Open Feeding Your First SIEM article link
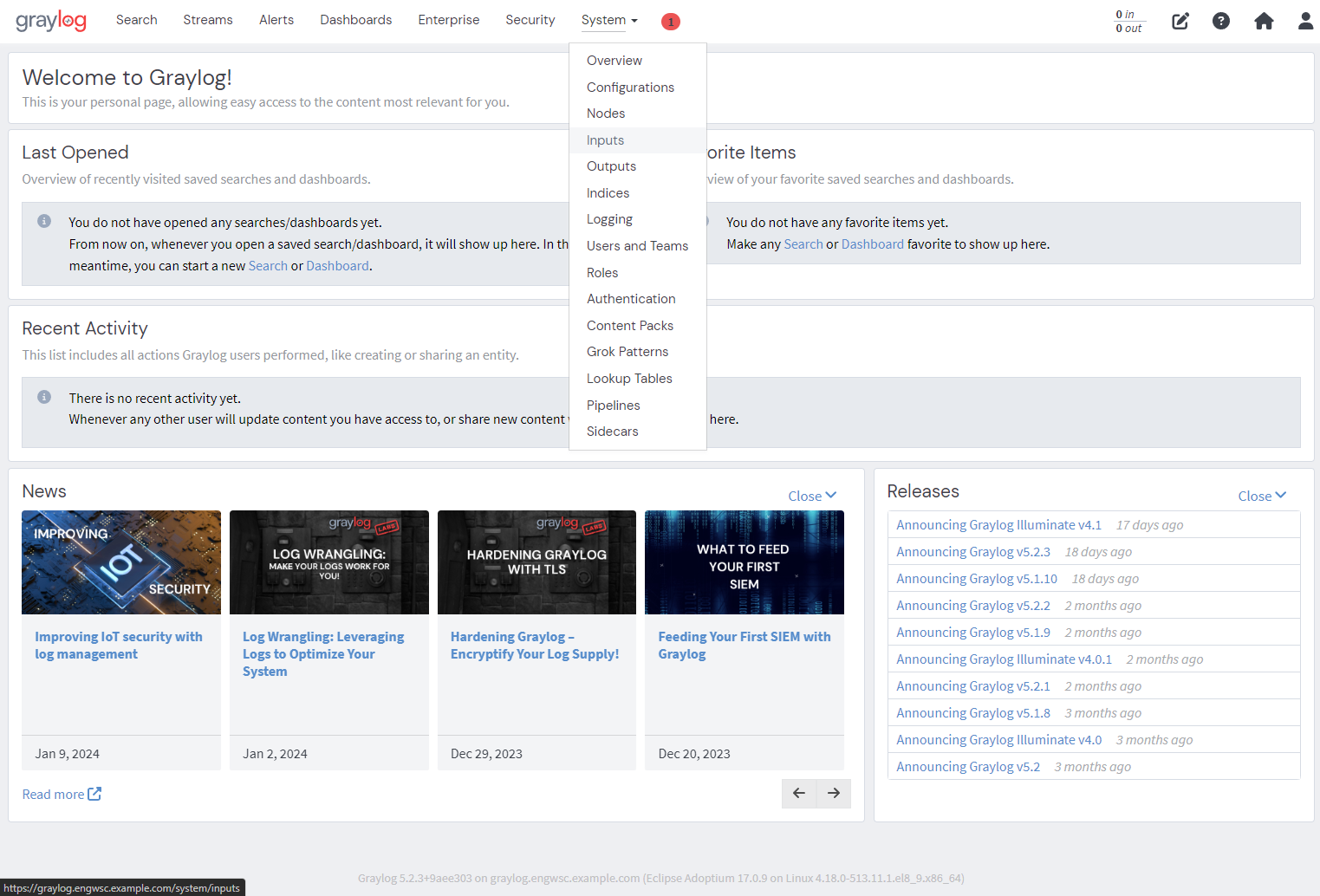The width and height of the screenshot is (1320, 896). [745, 646]
